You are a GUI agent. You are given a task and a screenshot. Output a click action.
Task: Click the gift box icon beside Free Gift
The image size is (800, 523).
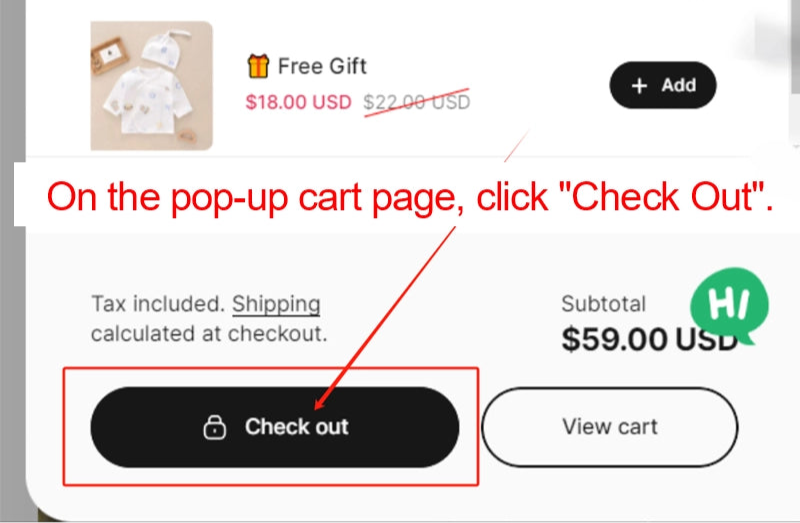(x=258, y=66)
